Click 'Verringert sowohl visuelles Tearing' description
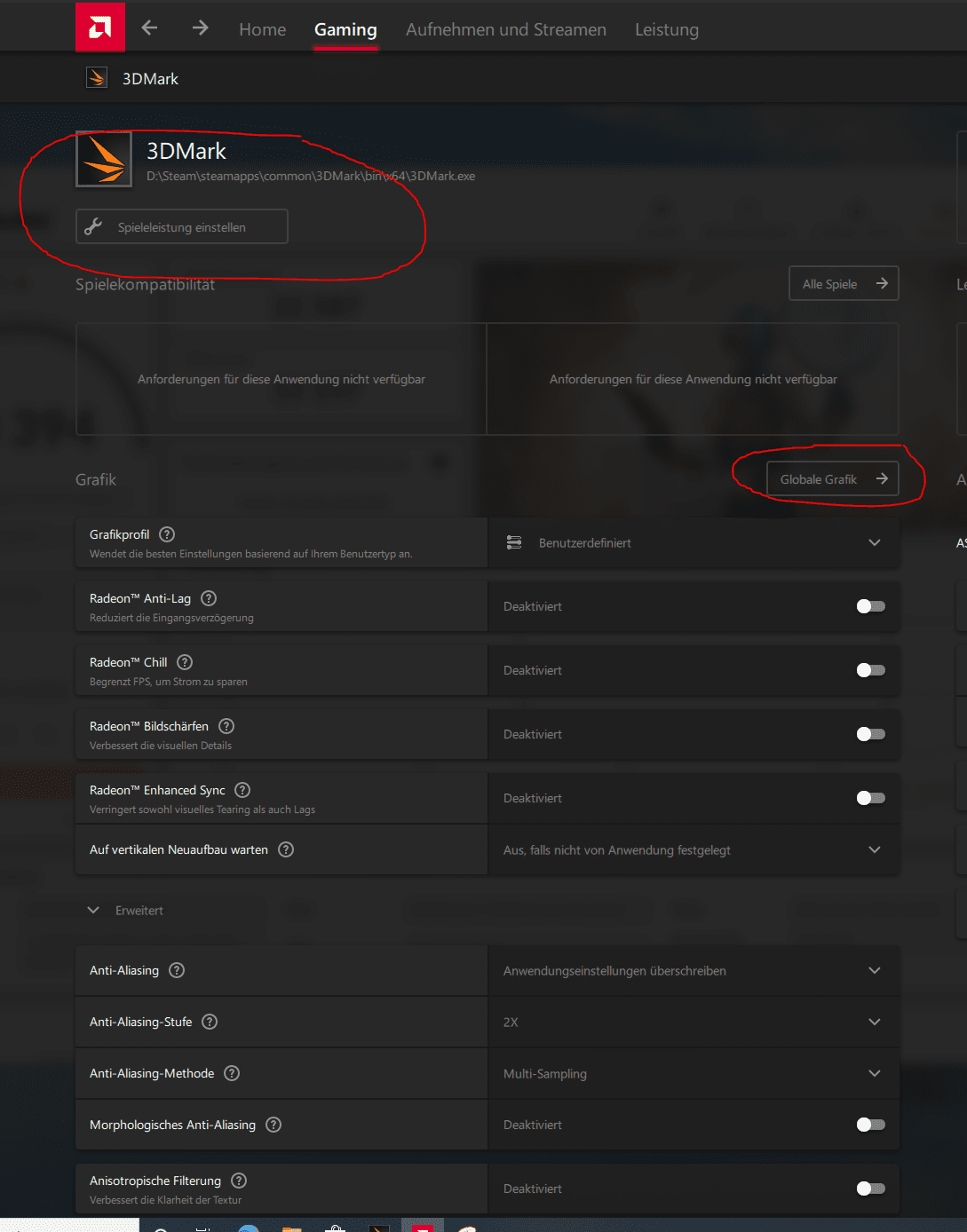The width and height of the screenshot is (967, 1232). [x=202, y=809]
